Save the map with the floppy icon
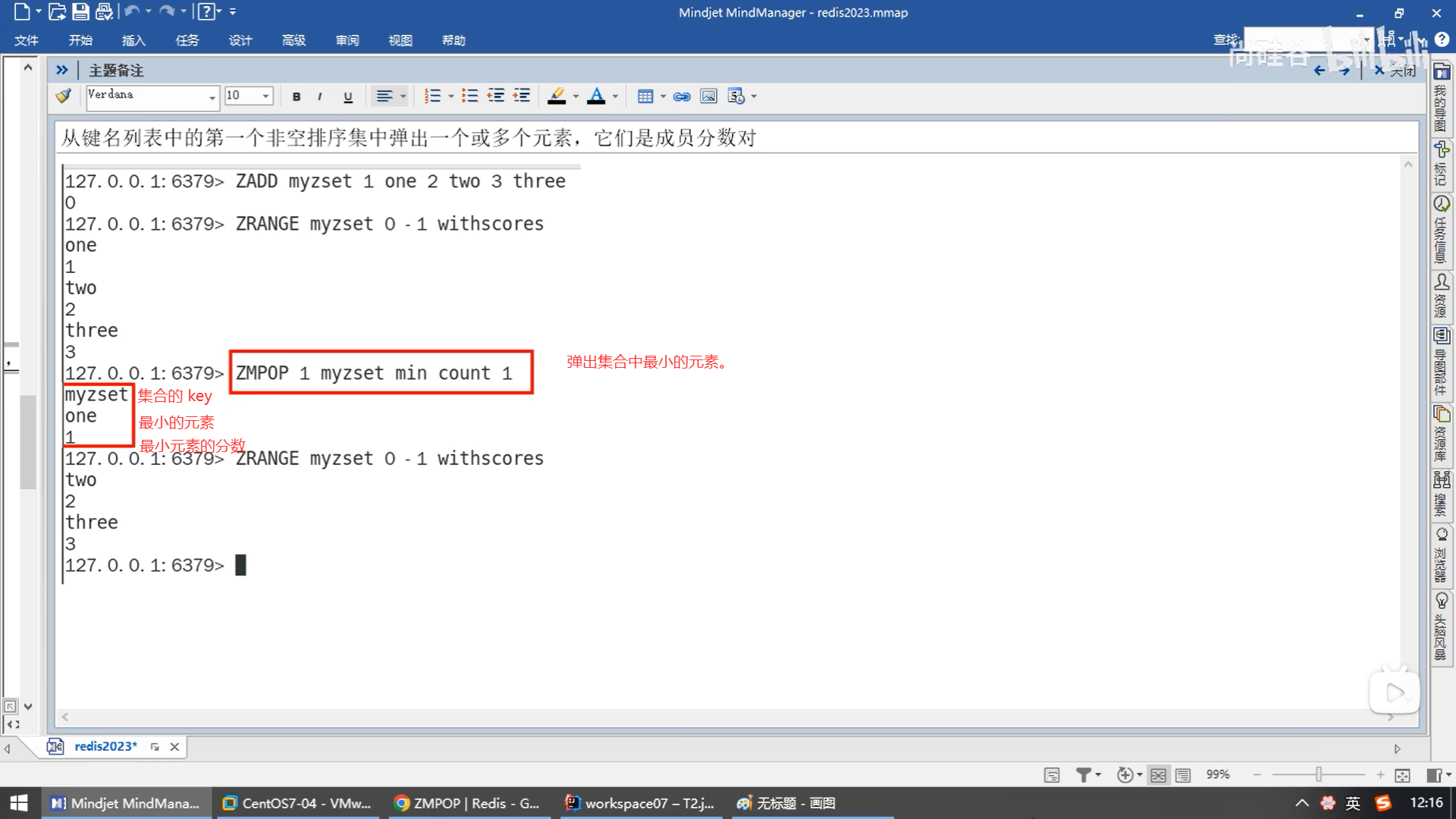The width and height of the screenshot is (1456, 819). click(80, 11)
